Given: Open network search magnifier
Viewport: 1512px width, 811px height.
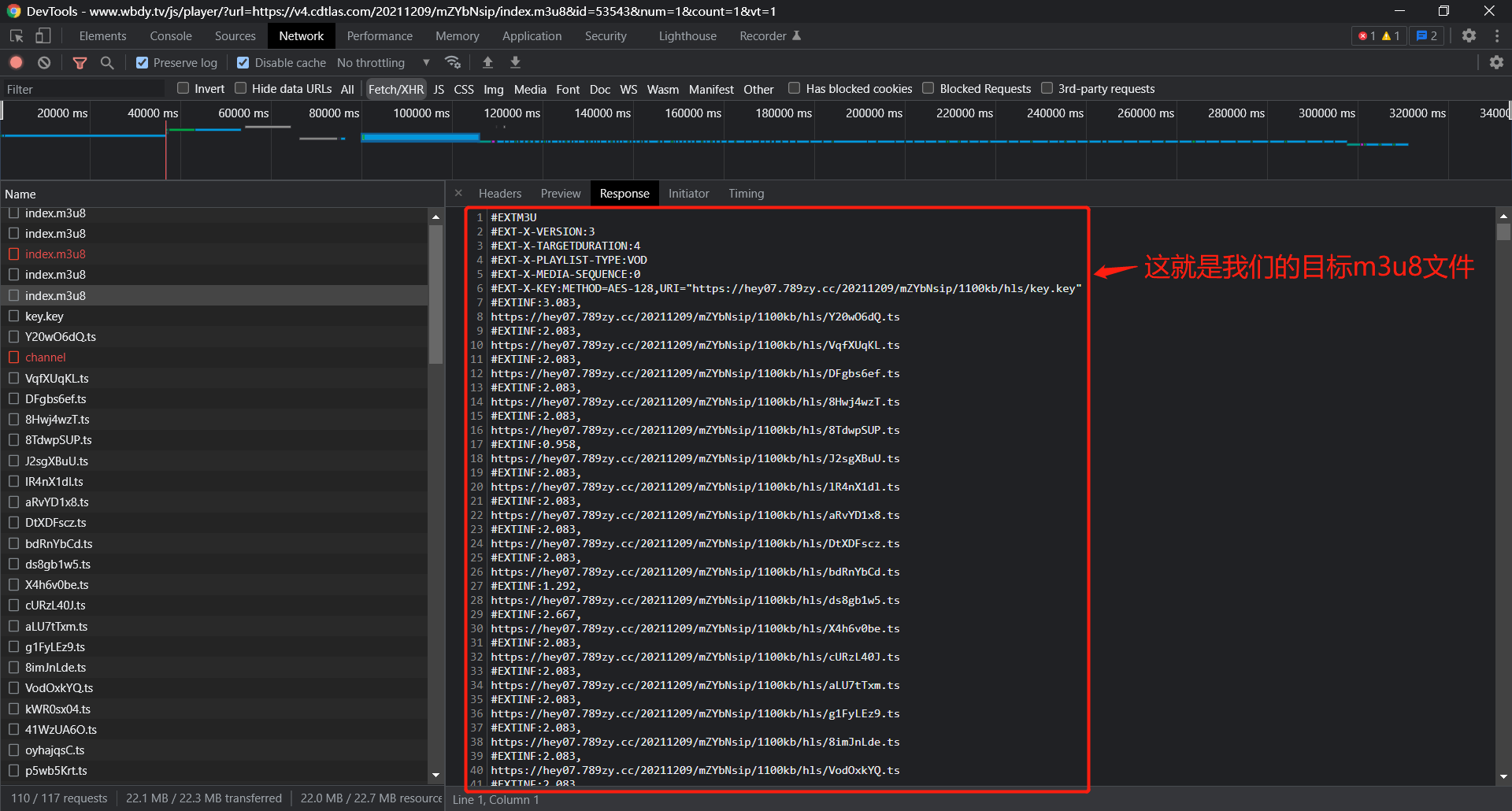Looking at the screenshot, I should [x=107, y=62].
